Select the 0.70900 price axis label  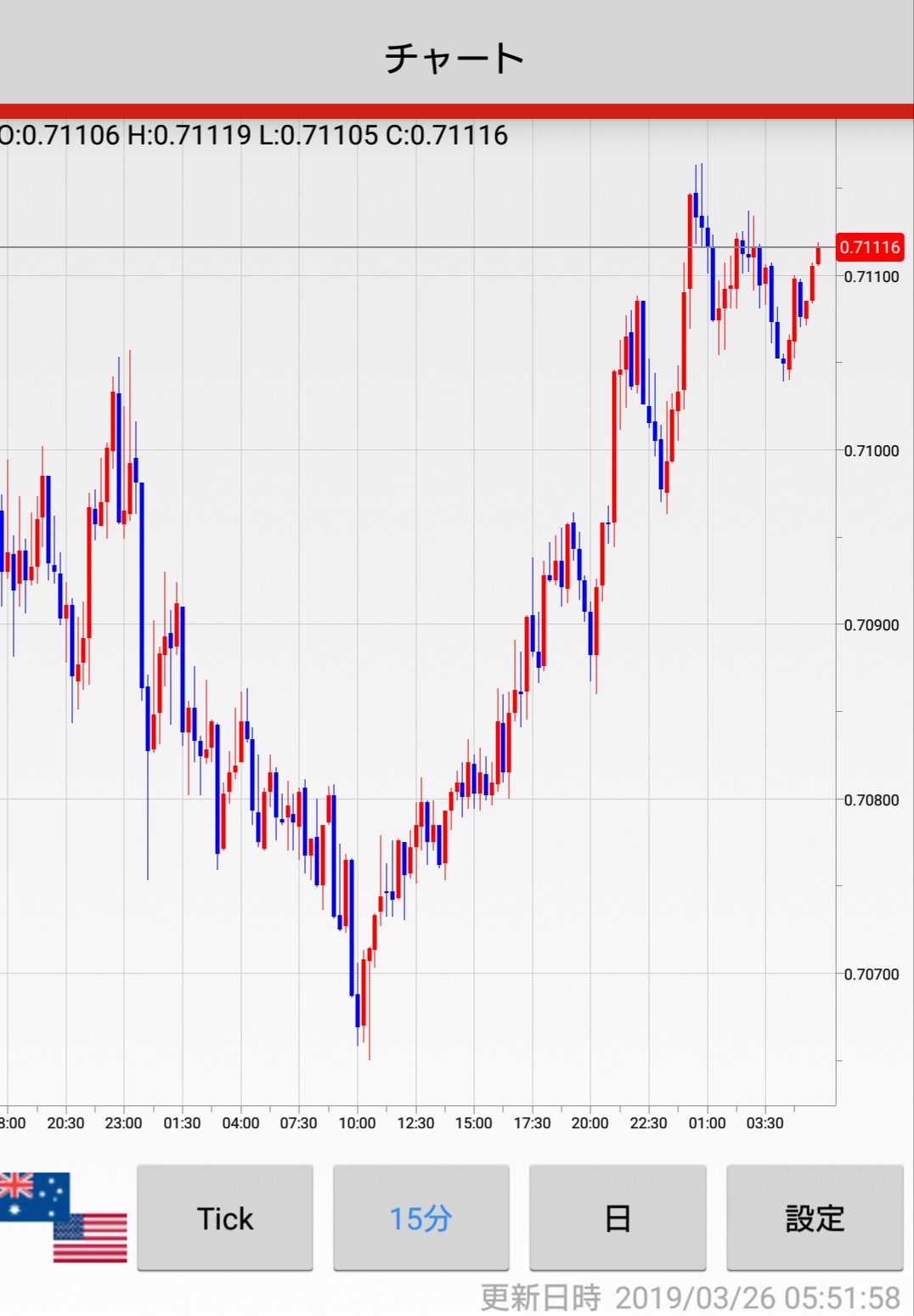click(871, 625)
